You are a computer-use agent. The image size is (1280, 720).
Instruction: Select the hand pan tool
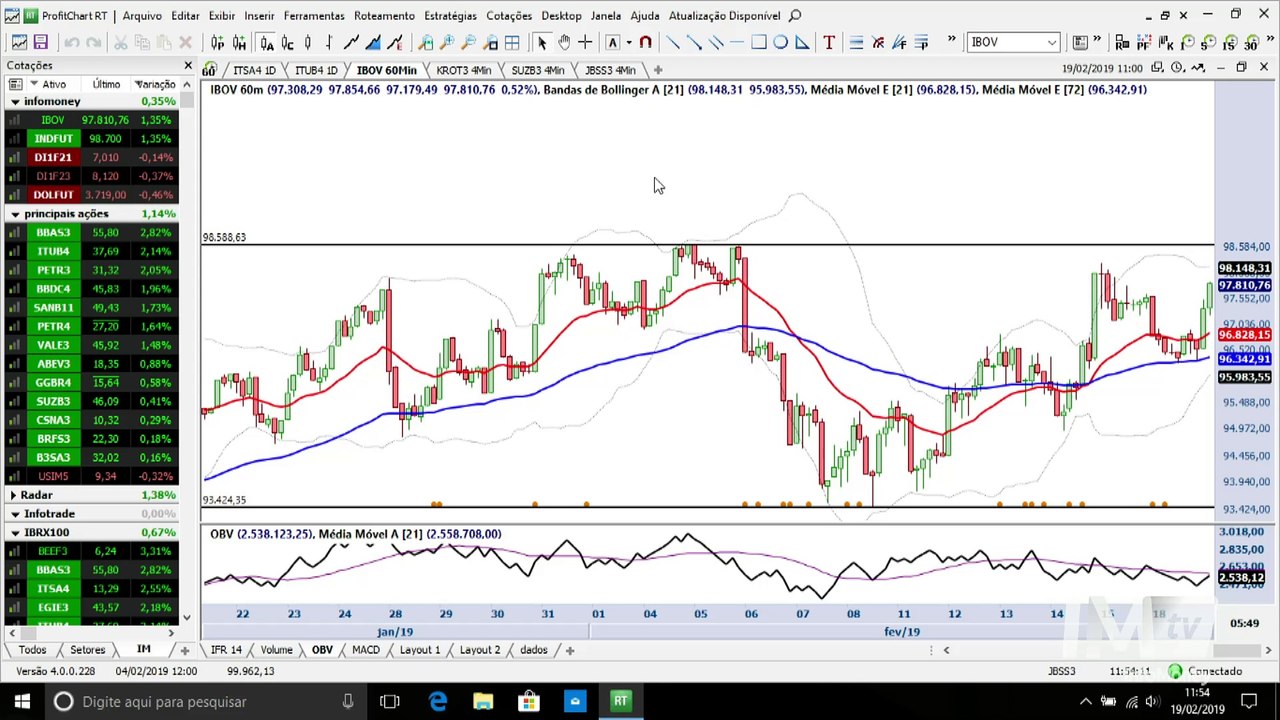563,42
